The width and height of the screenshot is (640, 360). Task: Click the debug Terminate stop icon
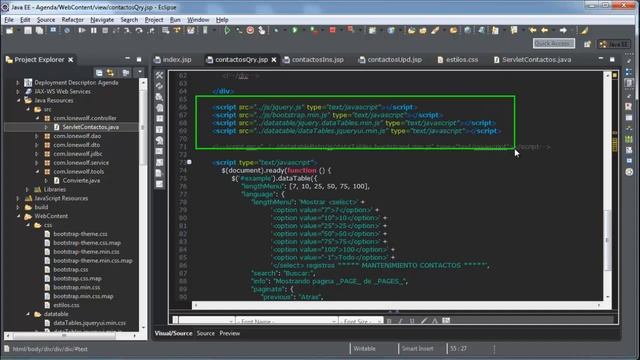(x=105, y=31)
